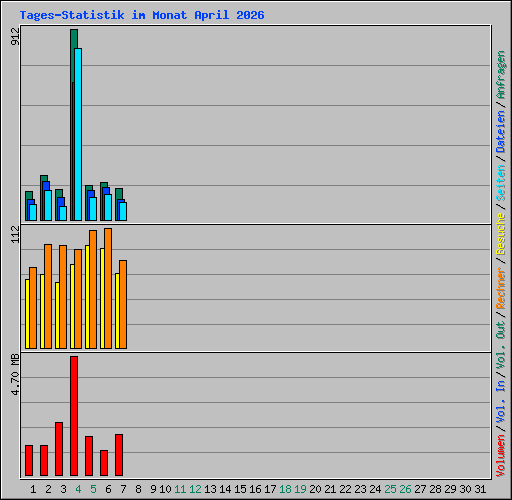This screenshot has width=512, height=500.
Task: Click the red Volumen bar for day 3
Action: coord(59,449)
